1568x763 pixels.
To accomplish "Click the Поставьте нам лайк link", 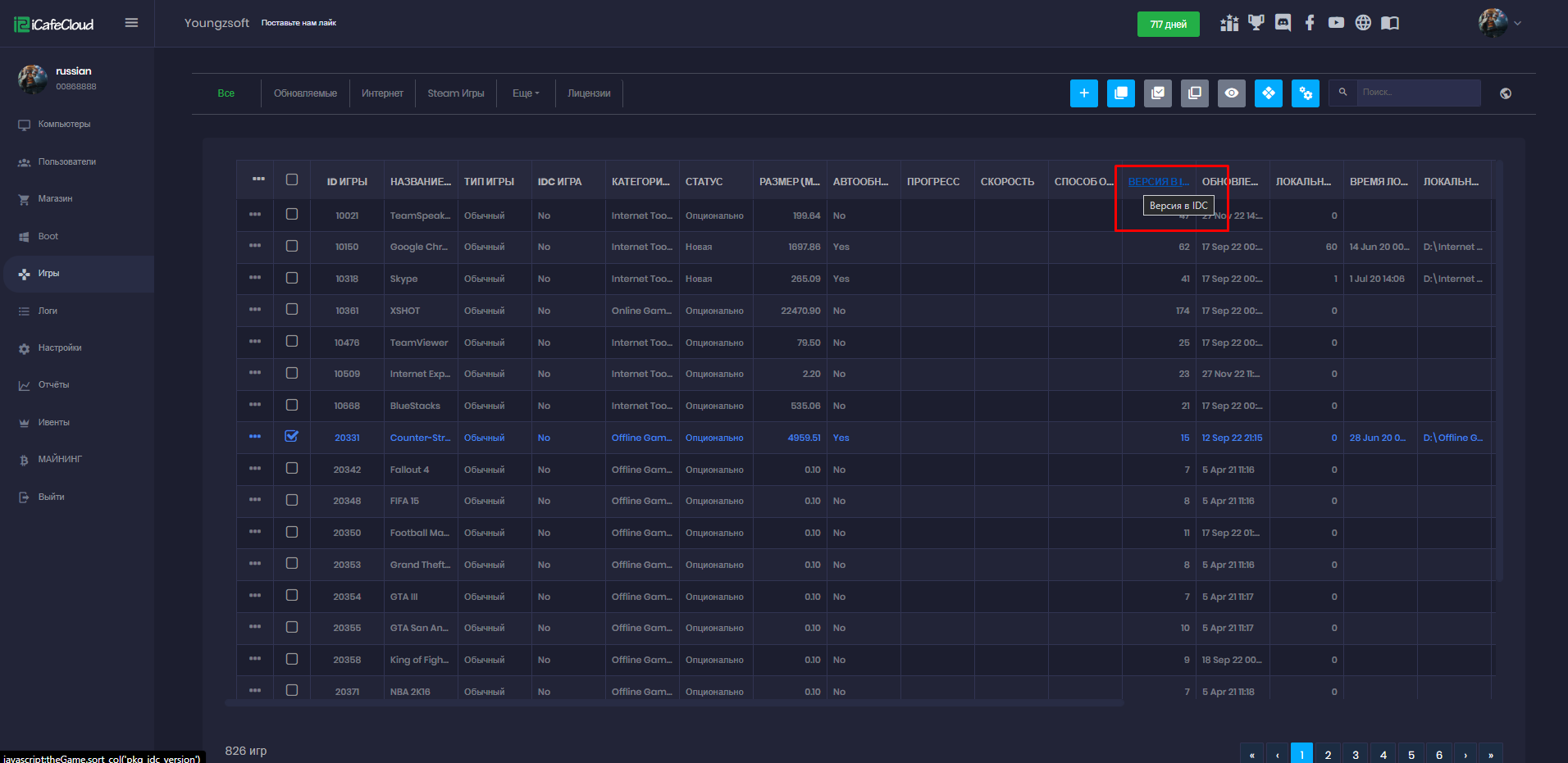I will 299,23.
